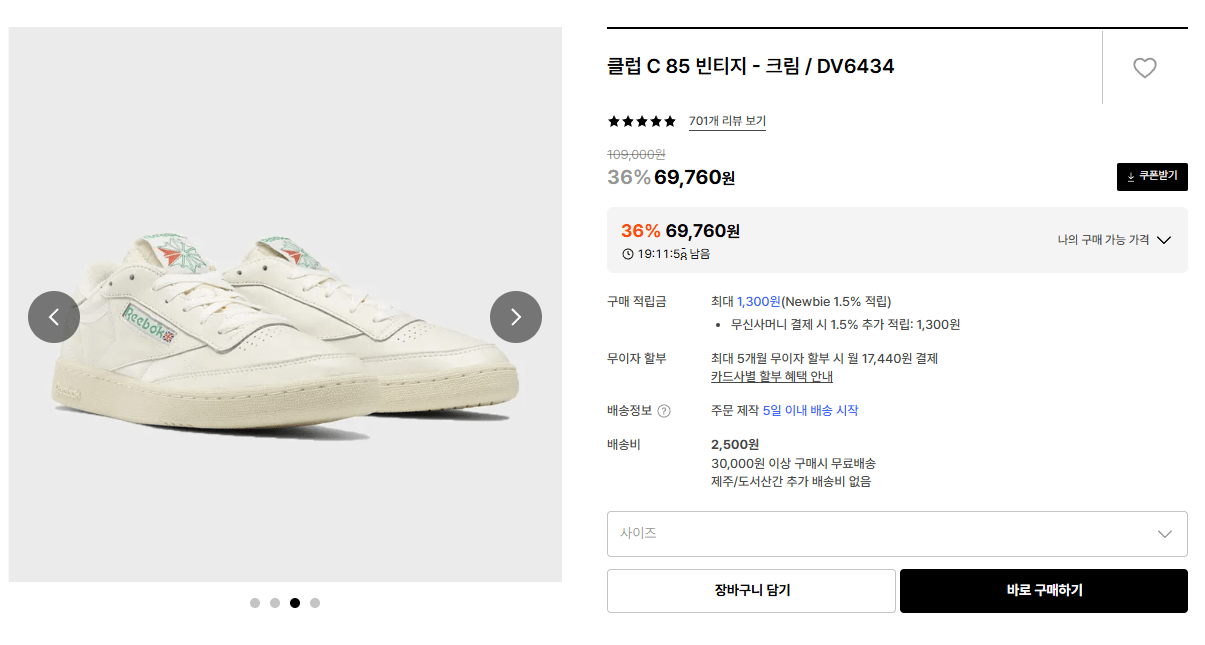The image size is (1205, 645).
Task: Click the 바로 구매하기 button
Action: pyautogui.click(x=1043, y=591)
